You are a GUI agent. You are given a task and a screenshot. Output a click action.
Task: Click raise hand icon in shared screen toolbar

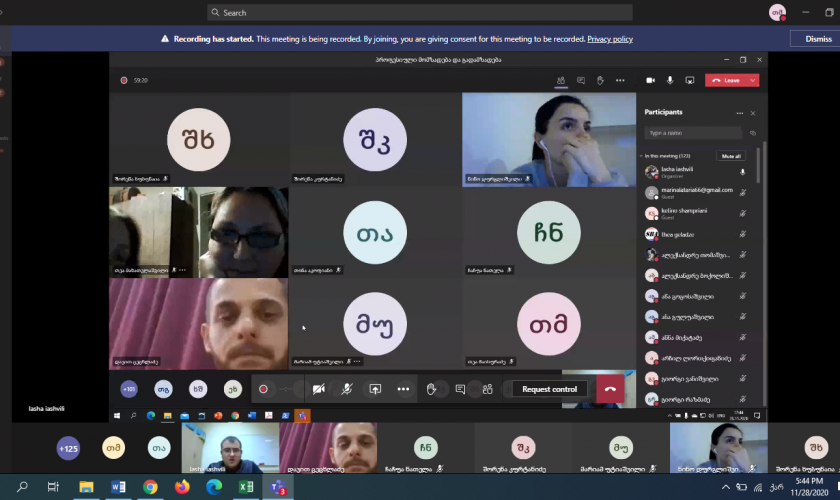point(601,80)
